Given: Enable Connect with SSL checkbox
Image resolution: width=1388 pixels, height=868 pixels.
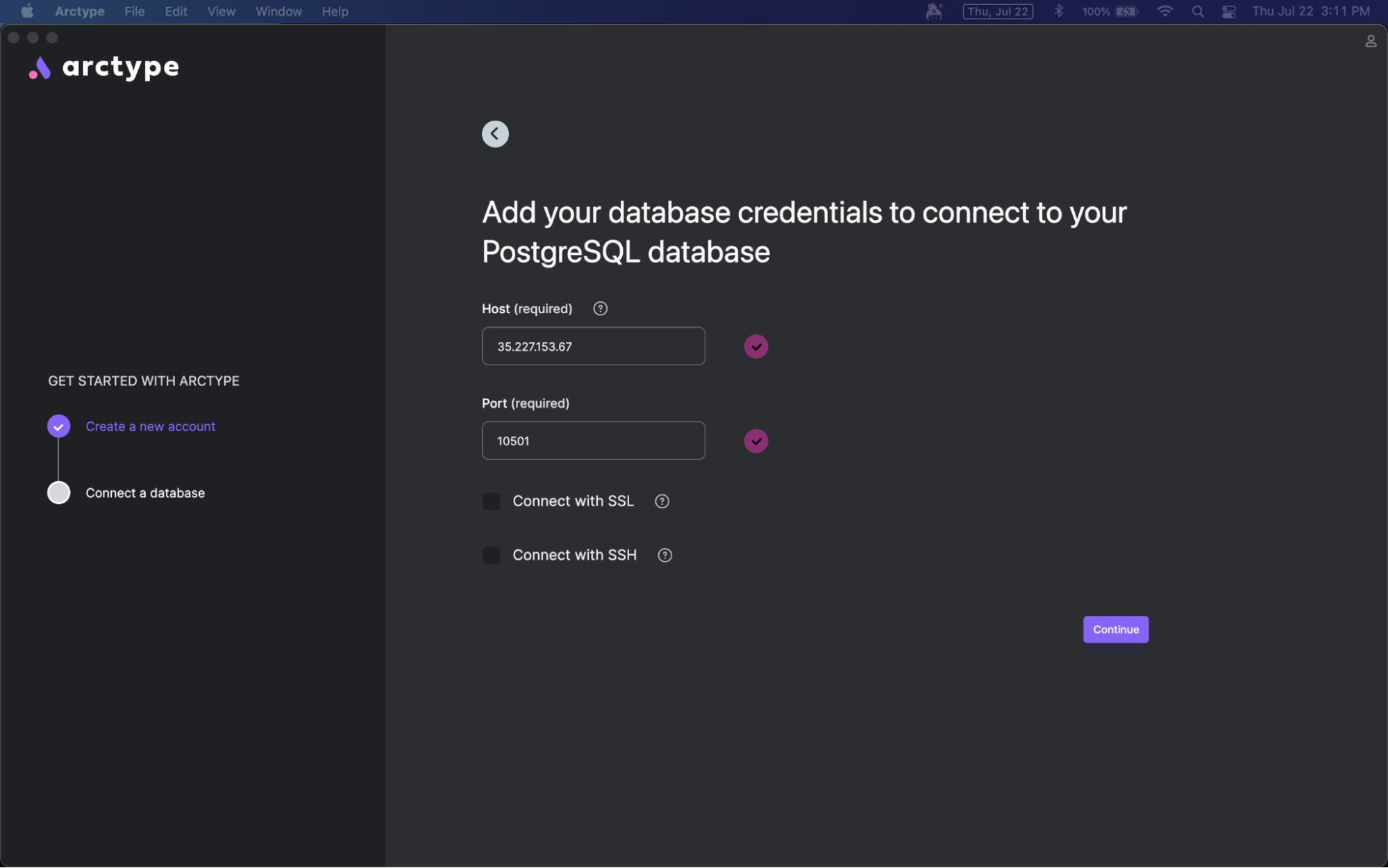Looking at the screenshot, I should [492, 501].
